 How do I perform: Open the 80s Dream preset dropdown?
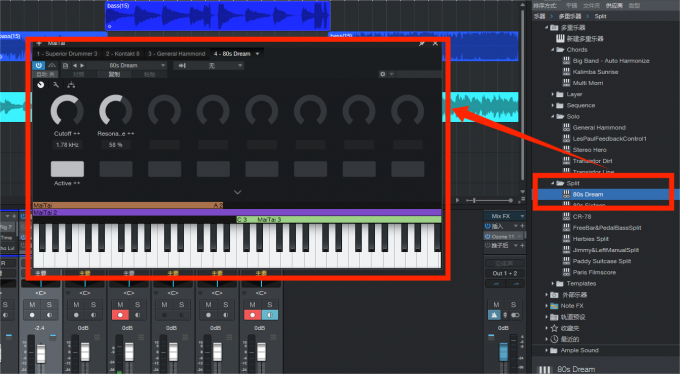[127, 66]
